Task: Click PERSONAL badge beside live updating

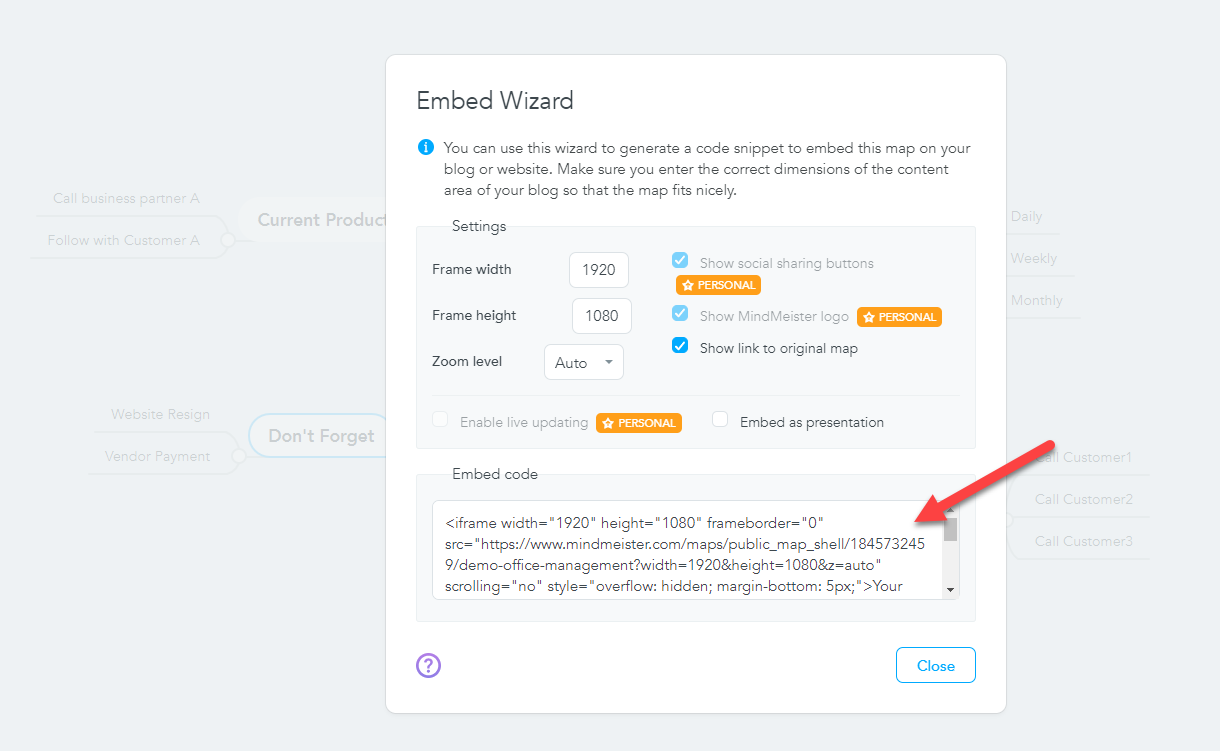Action: [x=639, y=423]
